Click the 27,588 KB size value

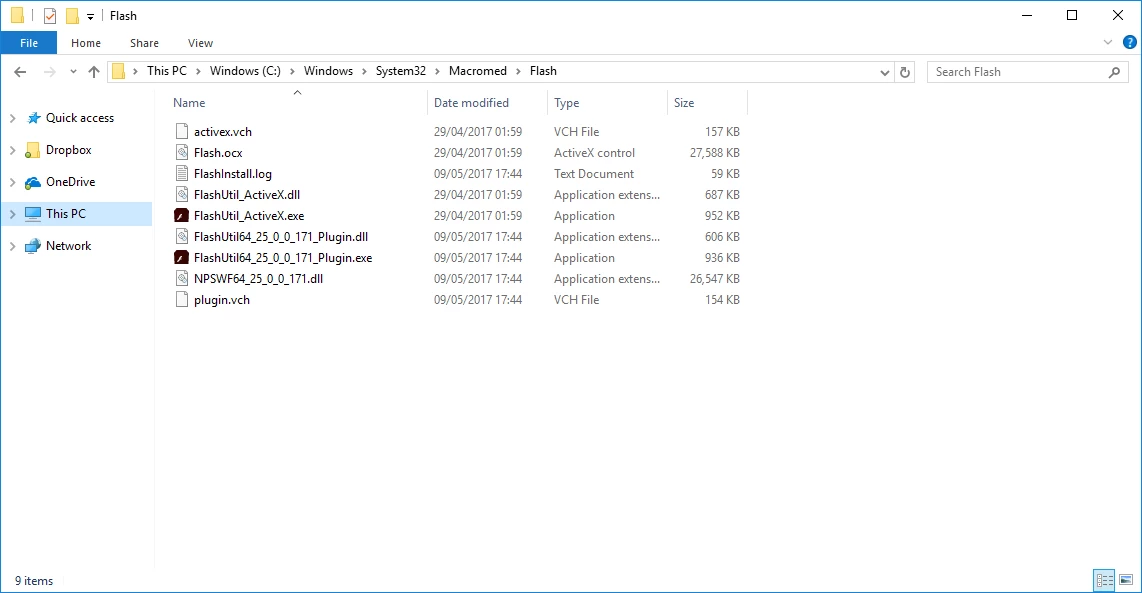coord(714,153)
